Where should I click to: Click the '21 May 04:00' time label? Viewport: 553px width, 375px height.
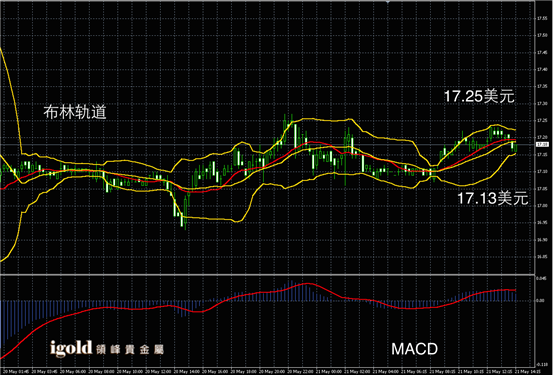point(386,371)
